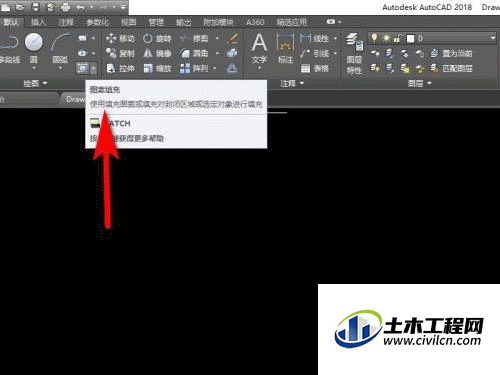Switch to the Default (默认) ribbon tab
Screen dimensions: 500x375
[11, 22]
